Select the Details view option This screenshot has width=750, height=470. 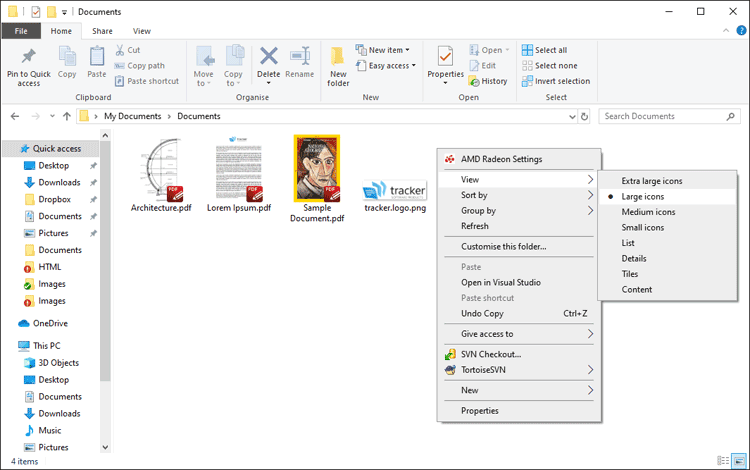click(x=667, y=259)
